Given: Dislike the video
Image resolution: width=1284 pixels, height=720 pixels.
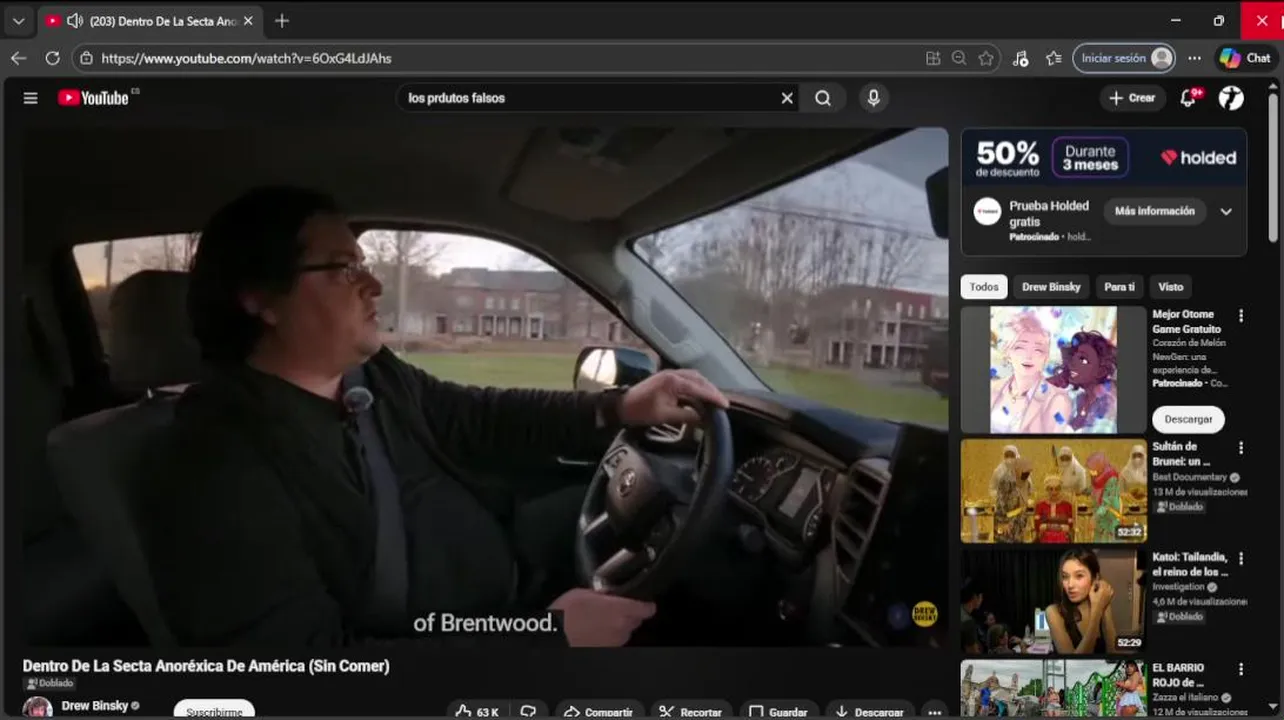Looking at the screenshot, I should click(x=528, y=712).
